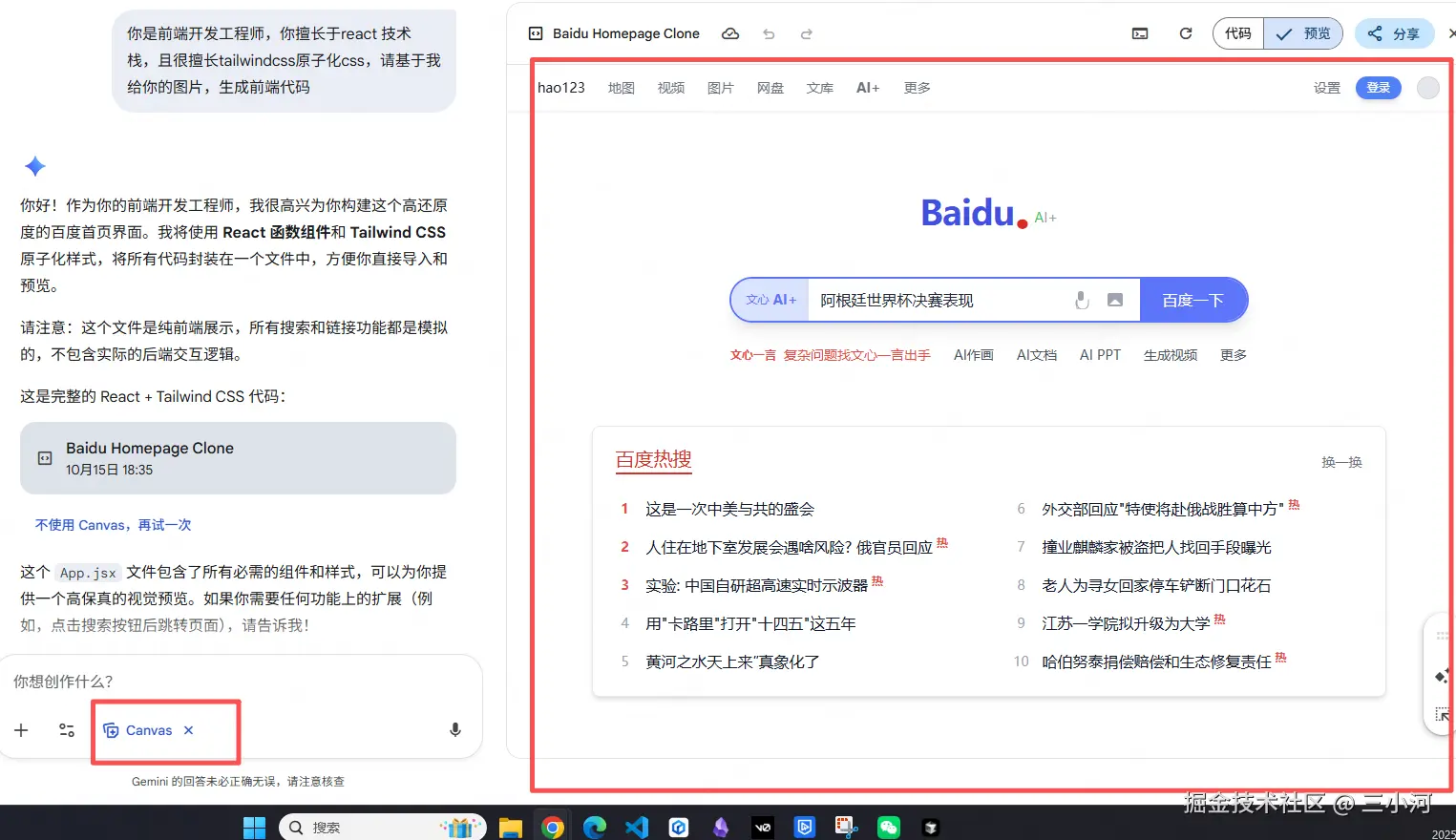Viewport: 1456px width, 840px height.
Task: Click the cloud save icon beside Baidu Homepage Clone
Action: (730, 33)
